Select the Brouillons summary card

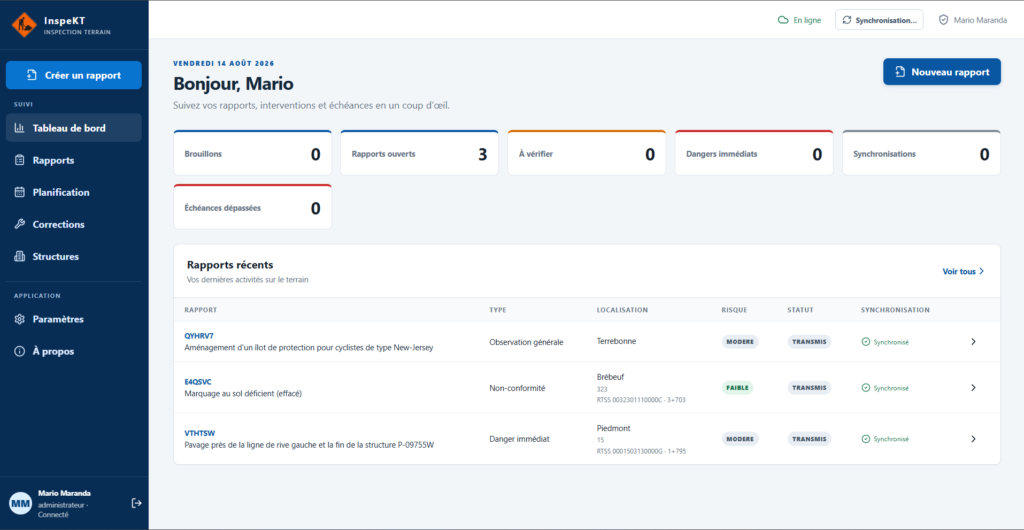(253, 153)
